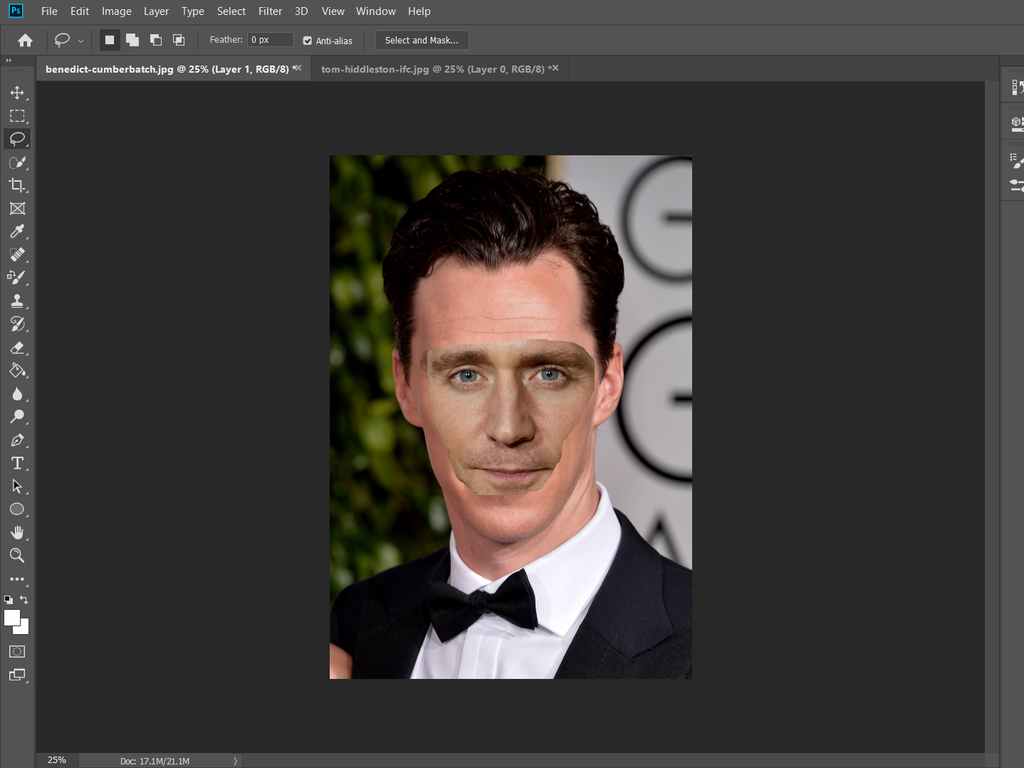Select the Zoom tool
1024x768 pixels.
pyautogui.click(x=16, y=555)
